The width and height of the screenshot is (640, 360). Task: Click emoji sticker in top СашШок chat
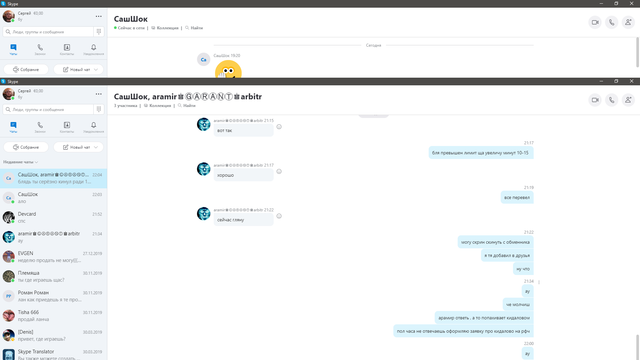click(x=228, y=69)
